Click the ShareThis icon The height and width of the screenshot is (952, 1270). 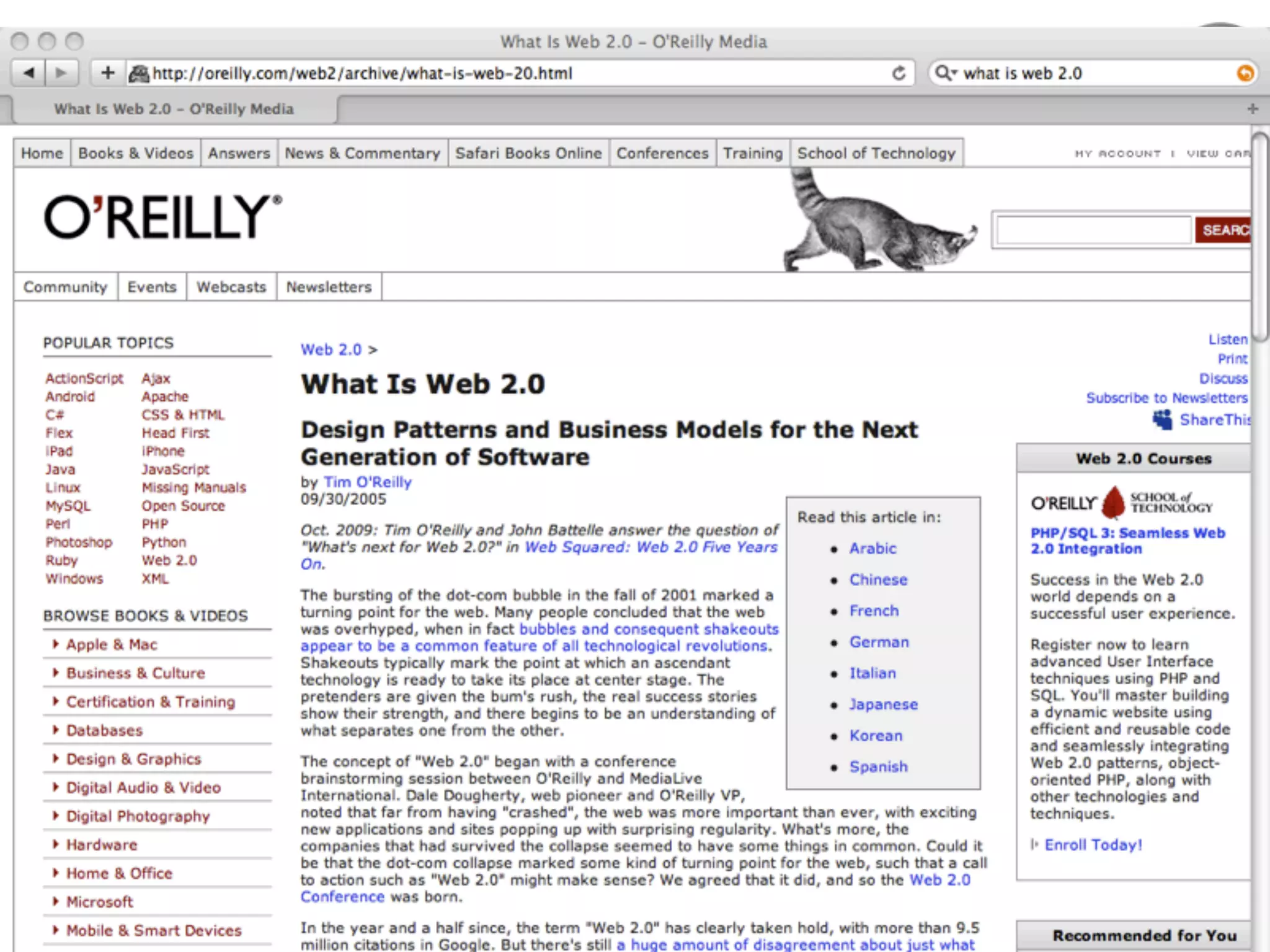point(1163,420)
